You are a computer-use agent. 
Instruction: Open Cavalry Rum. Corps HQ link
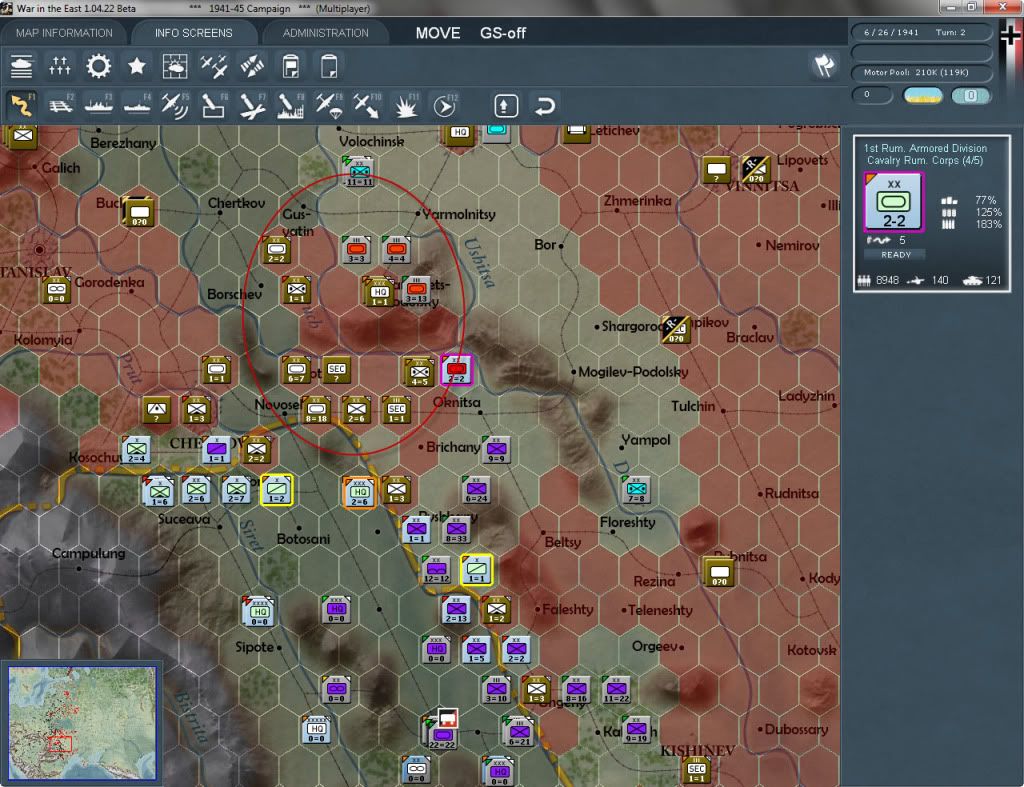925,161
